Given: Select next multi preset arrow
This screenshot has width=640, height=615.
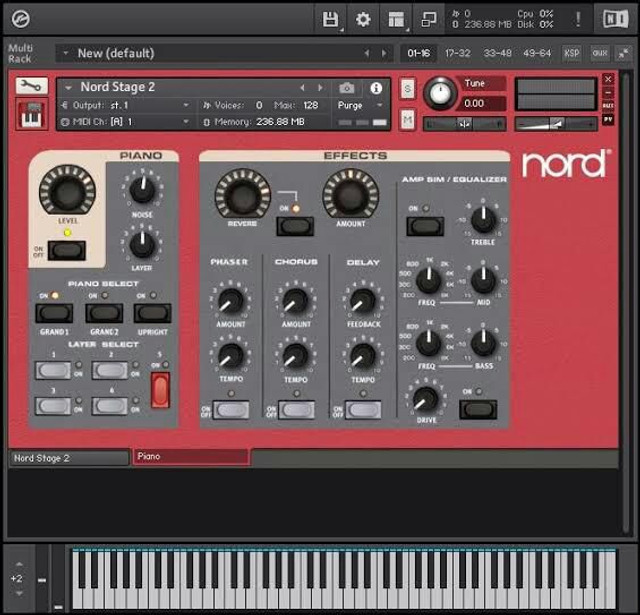Looking at the screenshot, I should (384, 53).
